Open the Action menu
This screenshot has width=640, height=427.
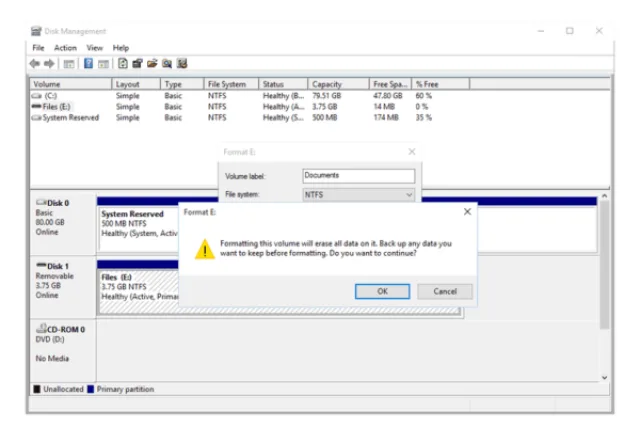point(65,48)
